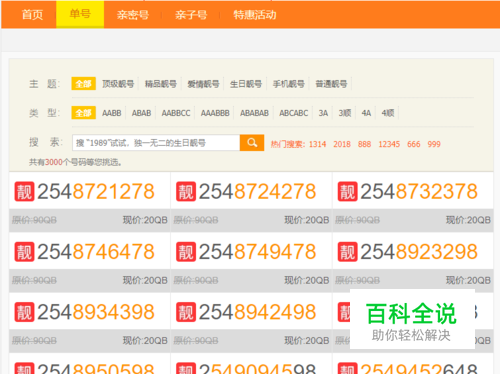Select the 单号 tab
Image resolution: width=500 pixels, height=374 pixels.
pos(80,14)
